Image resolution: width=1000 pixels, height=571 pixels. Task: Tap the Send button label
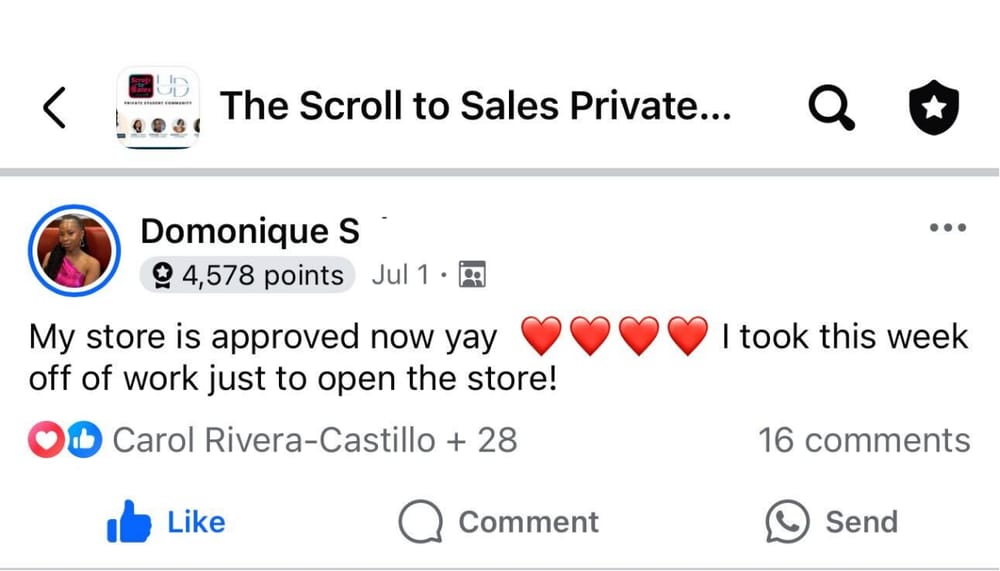[x=862, y=523]
